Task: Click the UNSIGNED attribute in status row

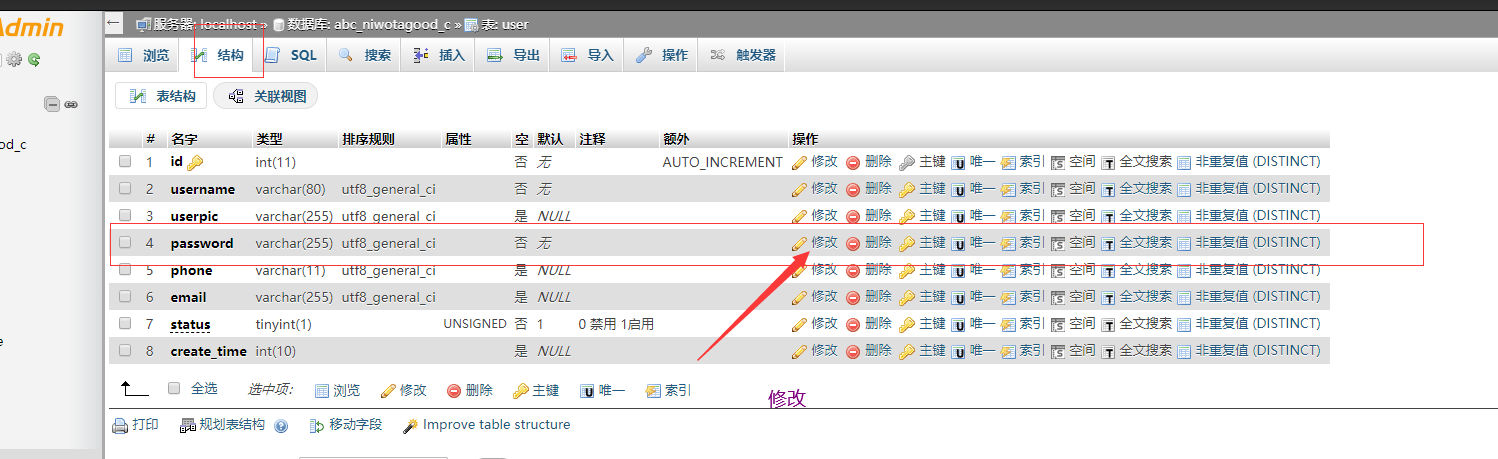Action: [x=475, y=324]
